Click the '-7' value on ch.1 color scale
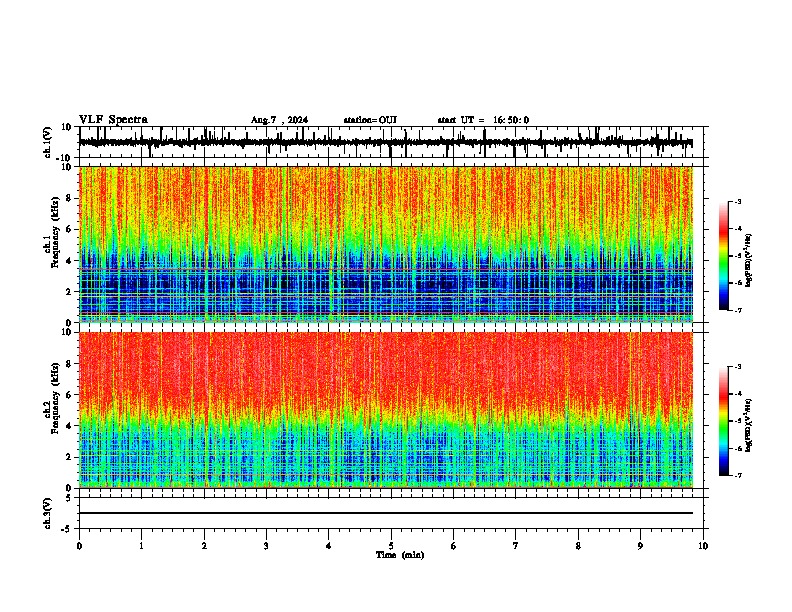 (x=737, y=311)
